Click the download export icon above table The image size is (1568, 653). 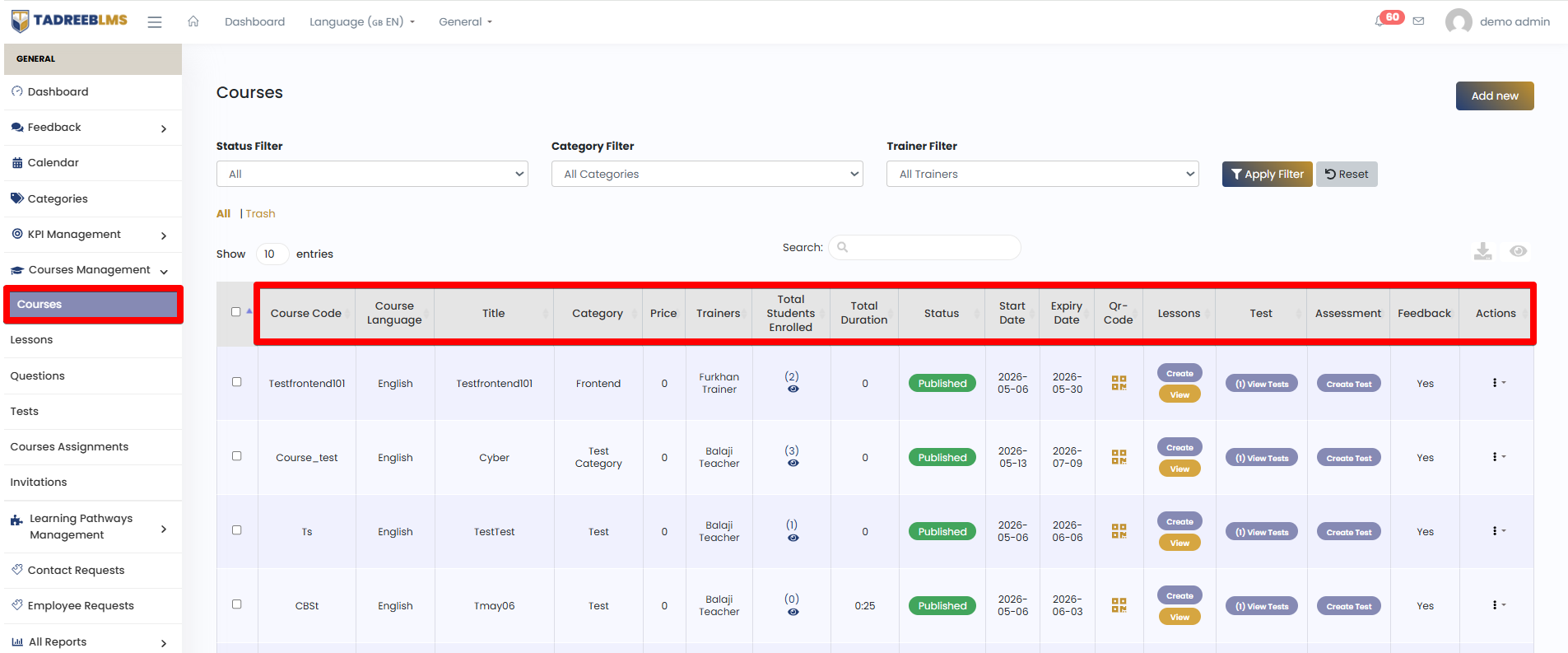[x=1482, y=251]
